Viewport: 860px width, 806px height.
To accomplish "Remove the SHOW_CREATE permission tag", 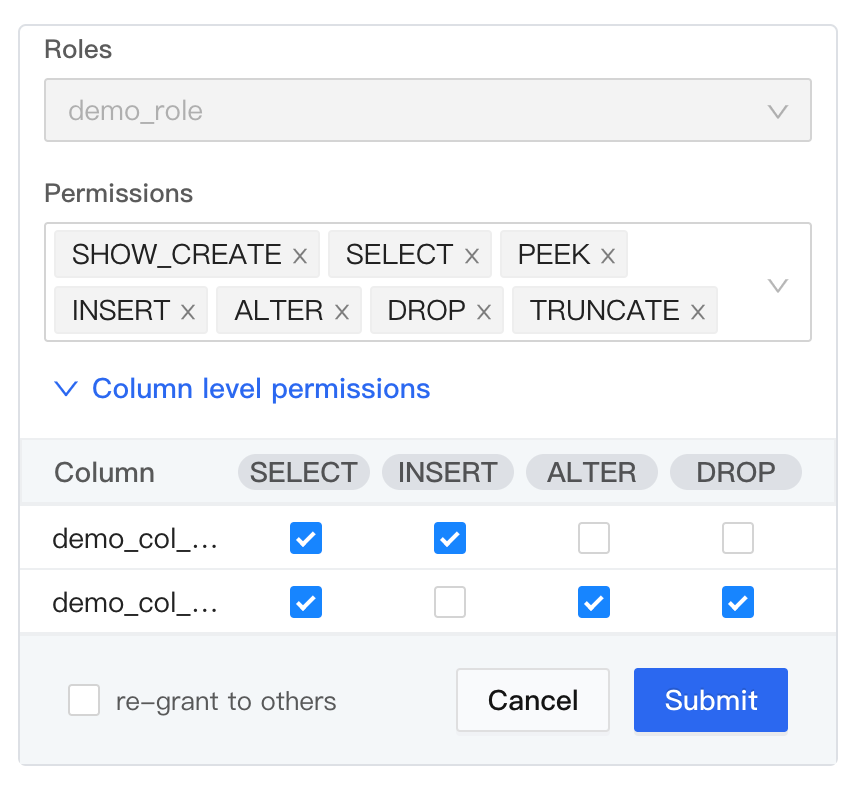I will pos(300,256).
